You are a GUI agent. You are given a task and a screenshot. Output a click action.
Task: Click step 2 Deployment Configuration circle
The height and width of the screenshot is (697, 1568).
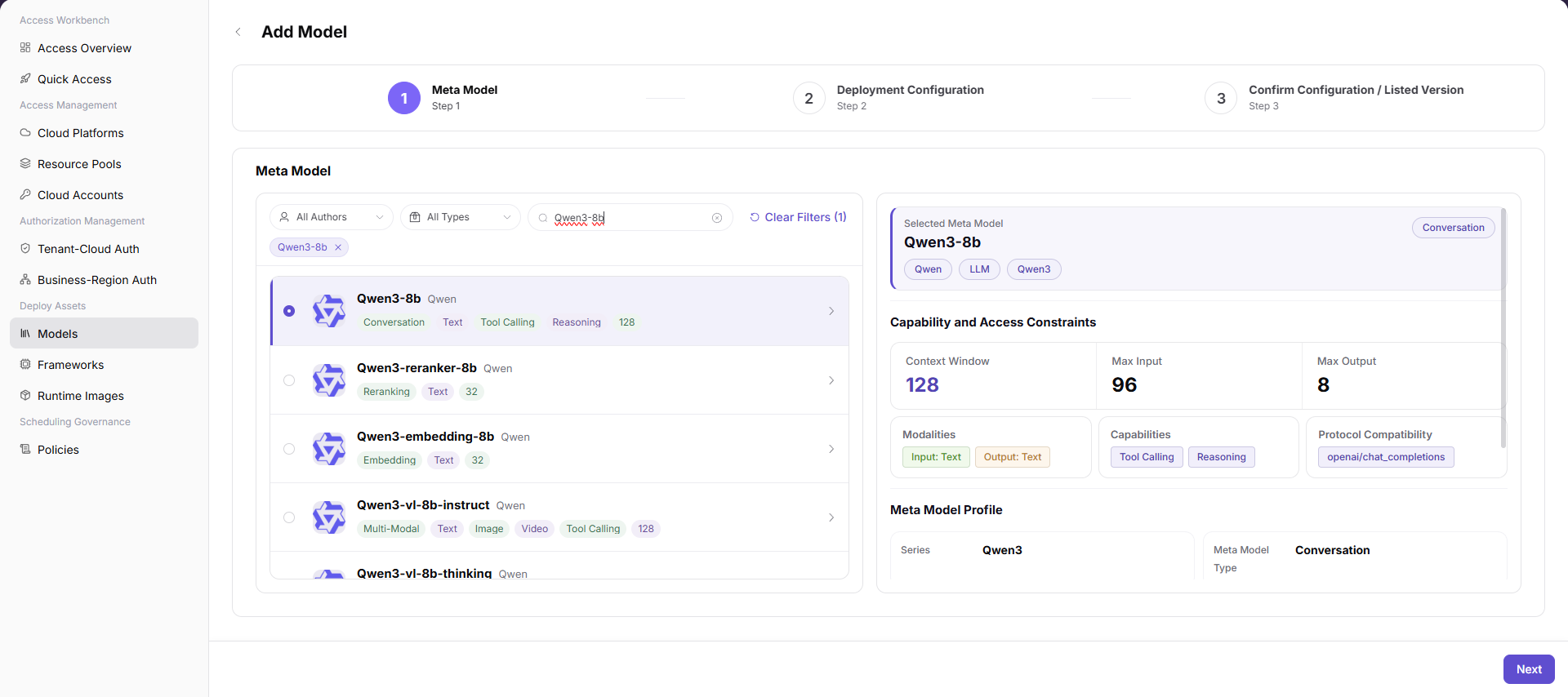pos(809,98)
